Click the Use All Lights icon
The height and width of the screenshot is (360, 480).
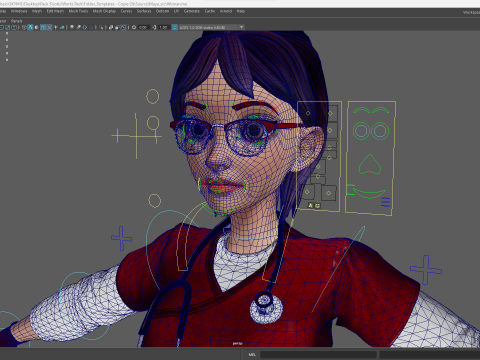[x=56, y=27]
